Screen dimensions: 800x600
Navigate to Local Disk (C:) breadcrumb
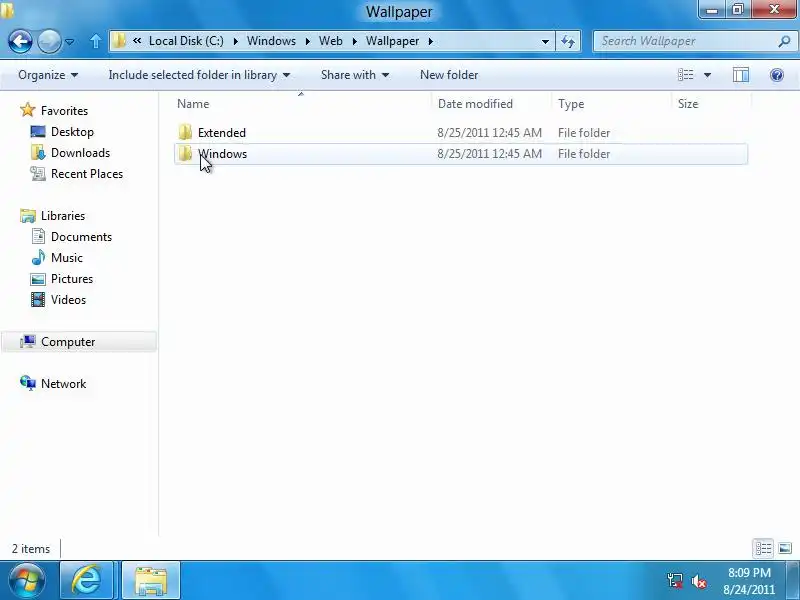186,41
